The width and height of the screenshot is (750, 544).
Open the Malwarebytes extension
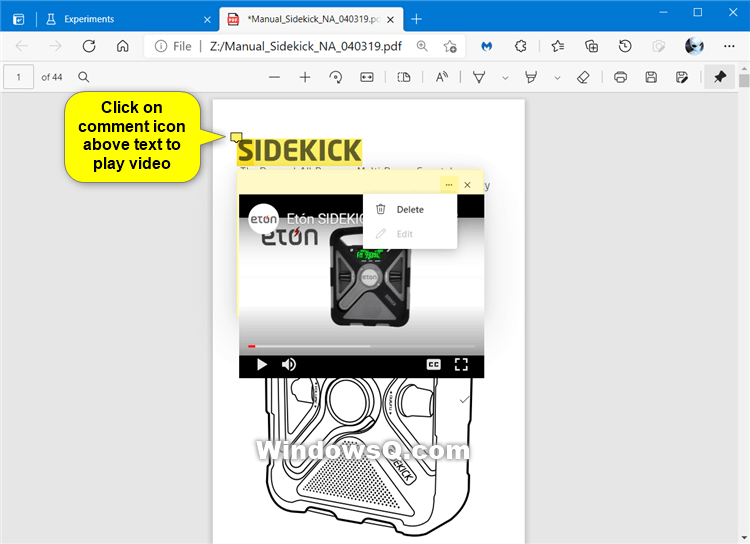(486, 46)
